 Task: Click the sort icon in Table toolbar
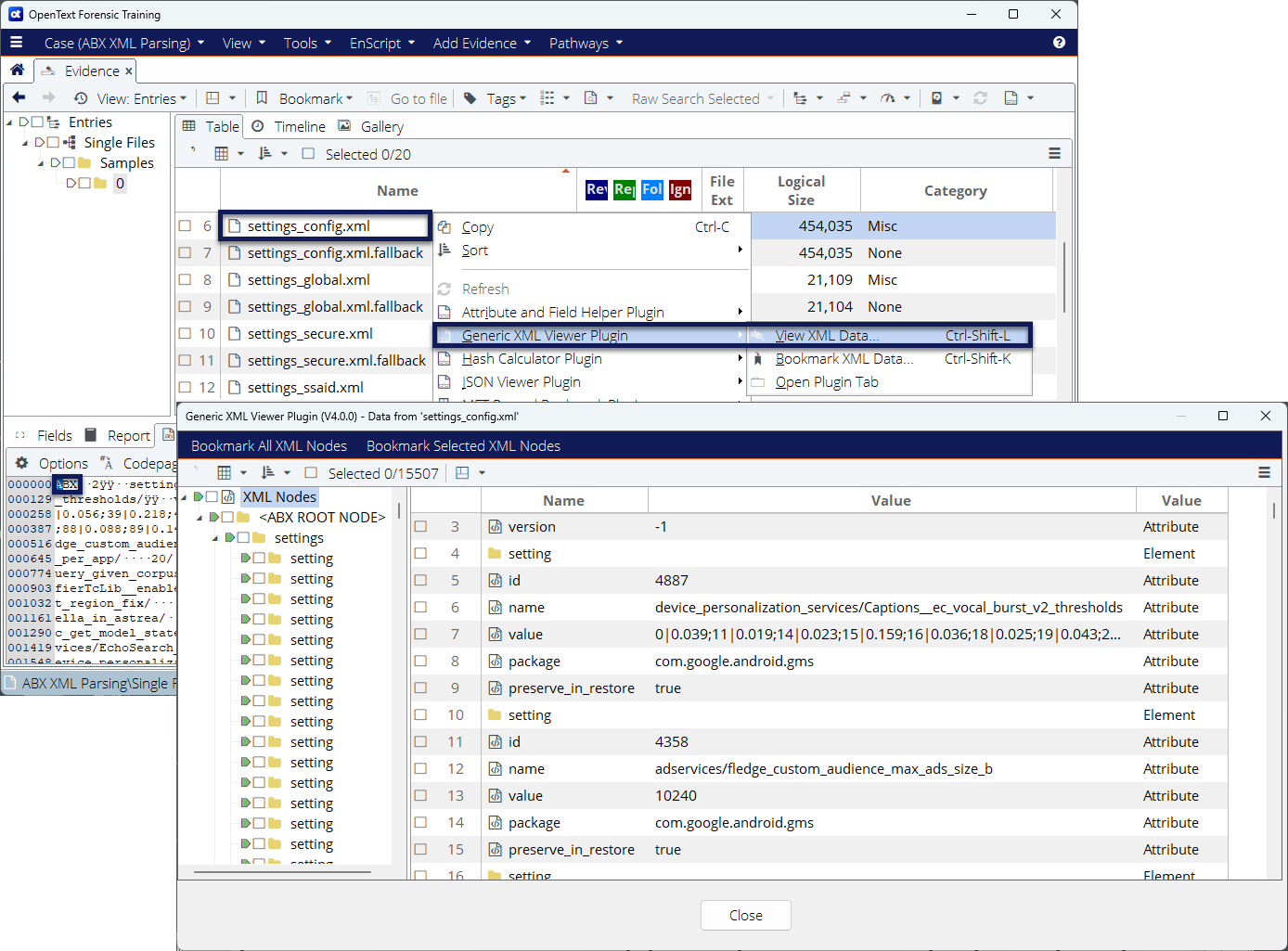coord(265,154)
